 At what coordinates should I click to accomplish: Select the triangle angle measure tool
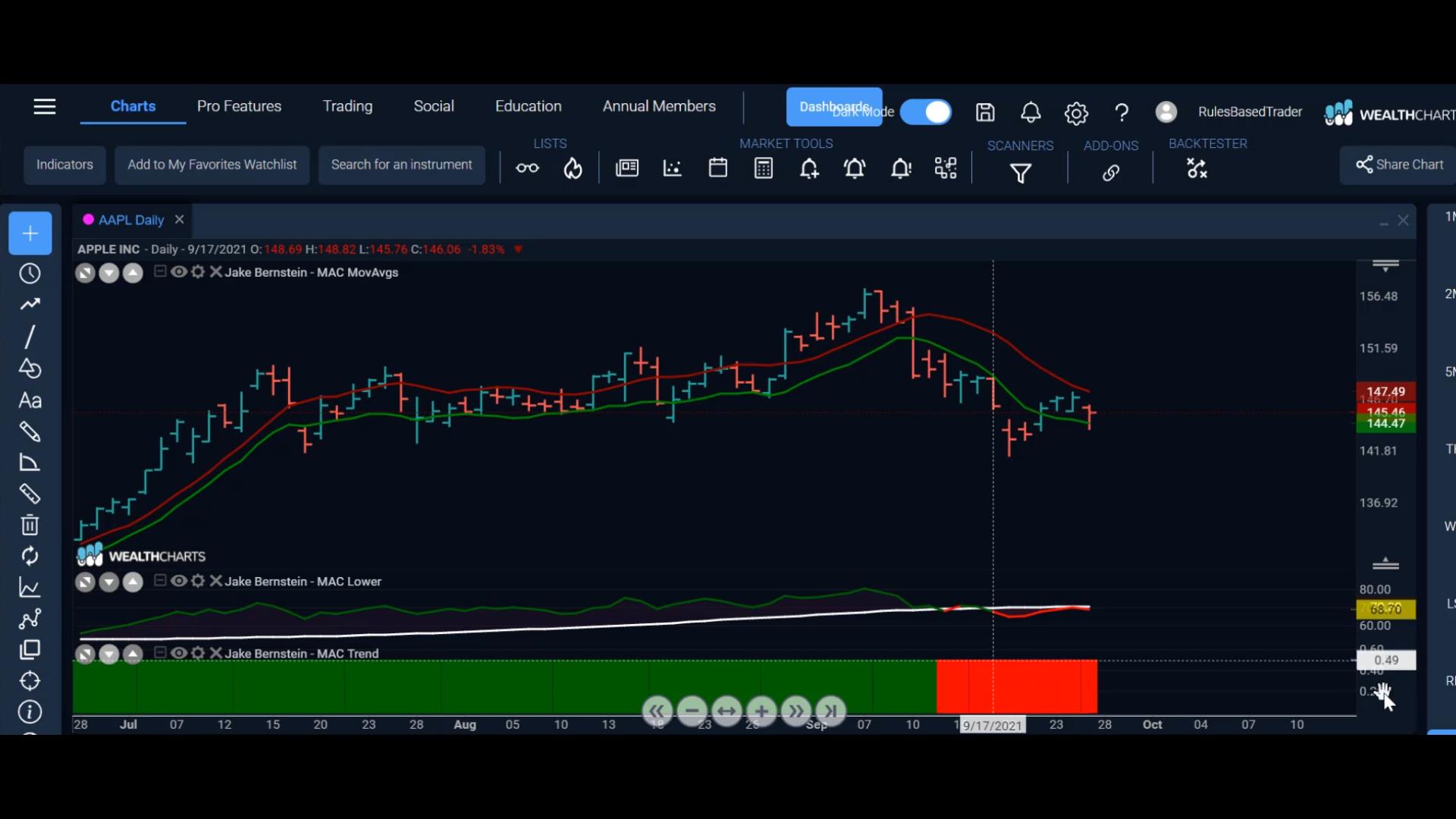pos(30,463)
